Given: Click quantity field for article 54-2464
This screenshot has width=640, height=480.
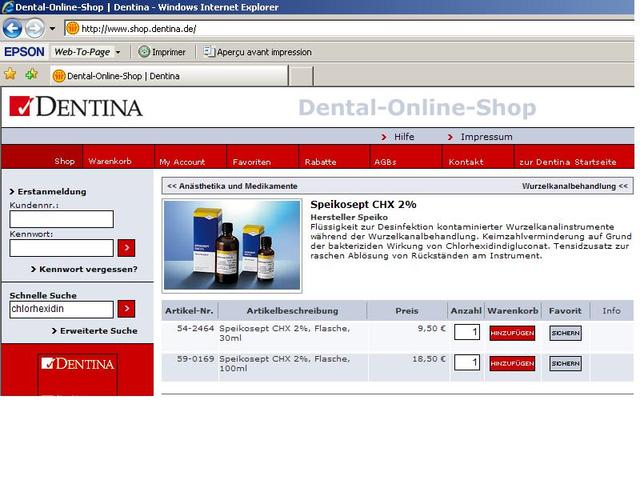Looking at the screenshot, I should click(x=467, y=332).
